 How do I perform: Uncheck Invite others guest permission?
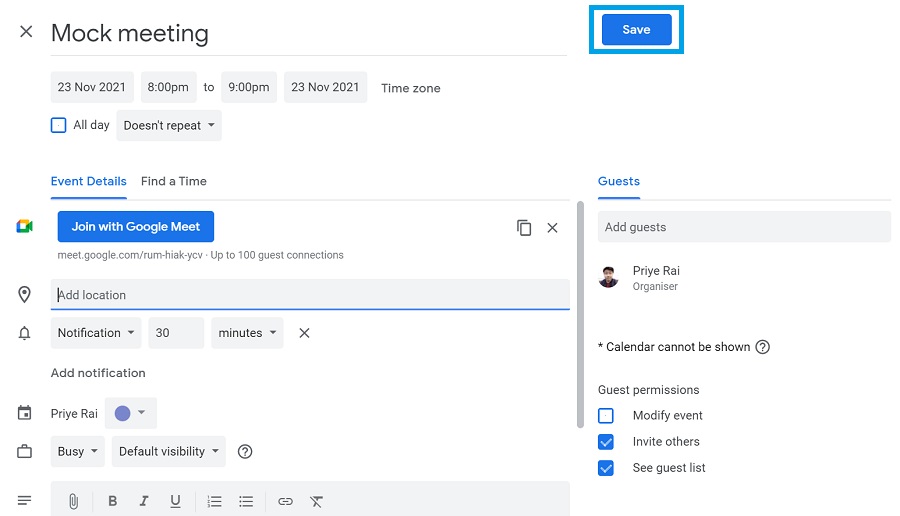point(606,442)
